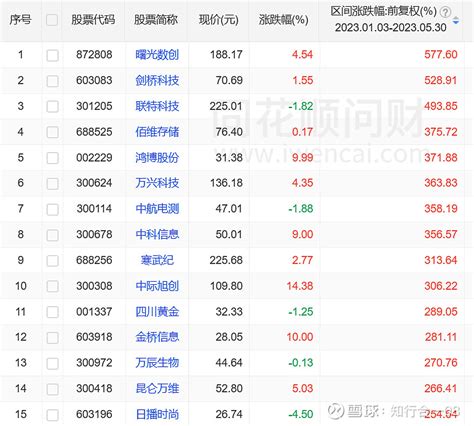Open the 寒武纪 stock link
The height and width of the screenshot is (426, 474).
click(157, 260)
